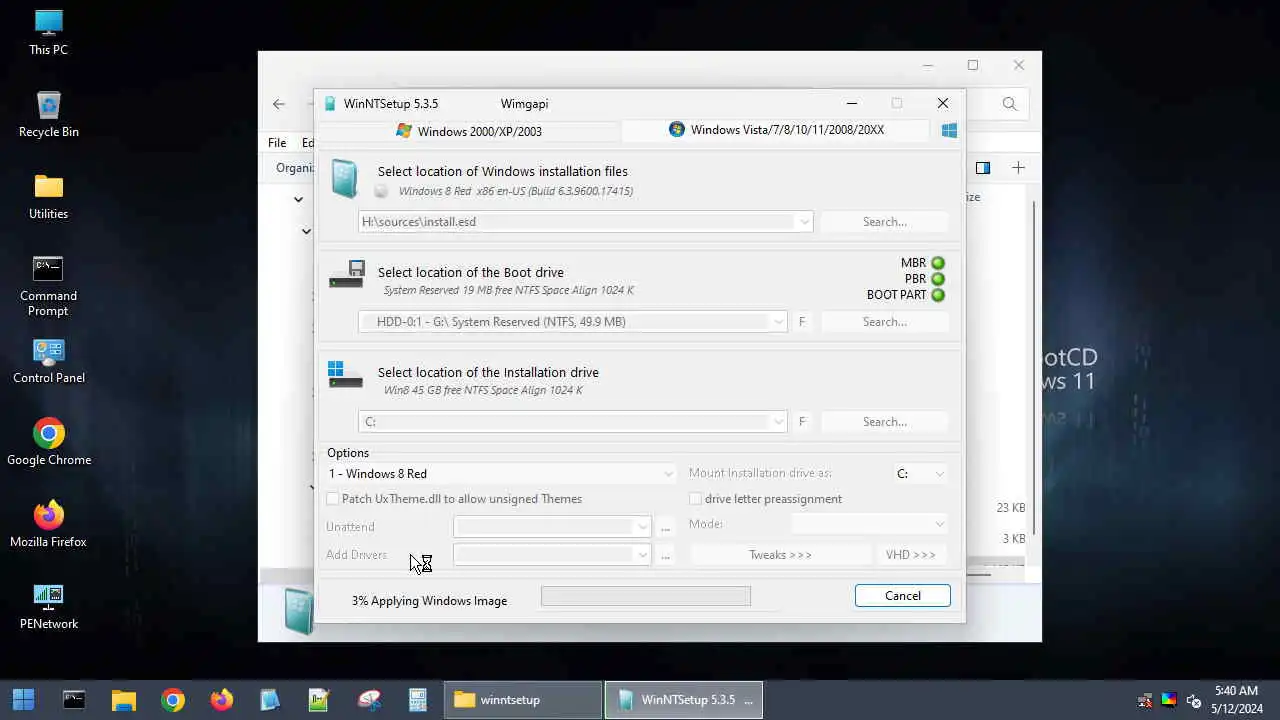Viewport: 1280px width, 720px height.
Task: Click the taskbar clock showing 5:40 AM
Action: tap(1236, 699)
